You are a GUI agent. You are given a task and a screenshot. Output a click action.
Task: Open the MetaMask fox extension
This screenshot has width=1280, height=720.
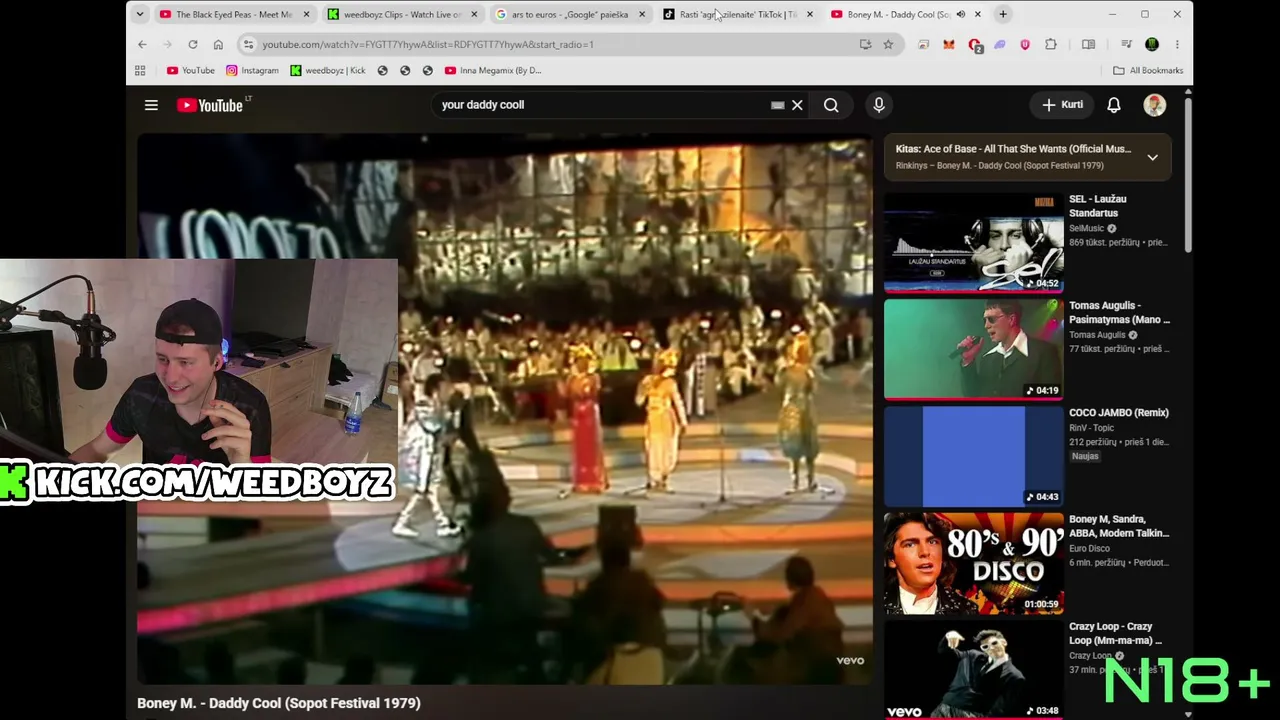[x=949, y=44]
